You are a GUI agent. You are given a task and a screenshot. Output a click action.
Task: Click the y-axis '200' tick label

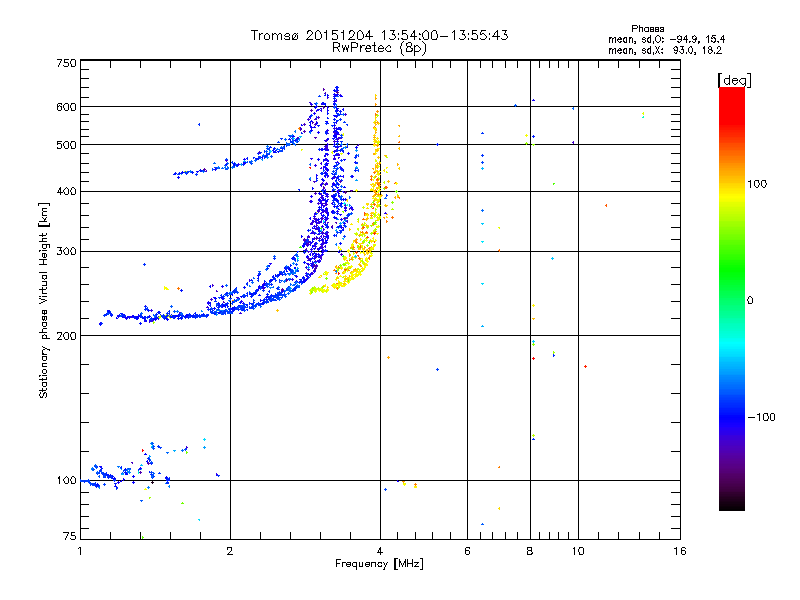click(66, 336)
